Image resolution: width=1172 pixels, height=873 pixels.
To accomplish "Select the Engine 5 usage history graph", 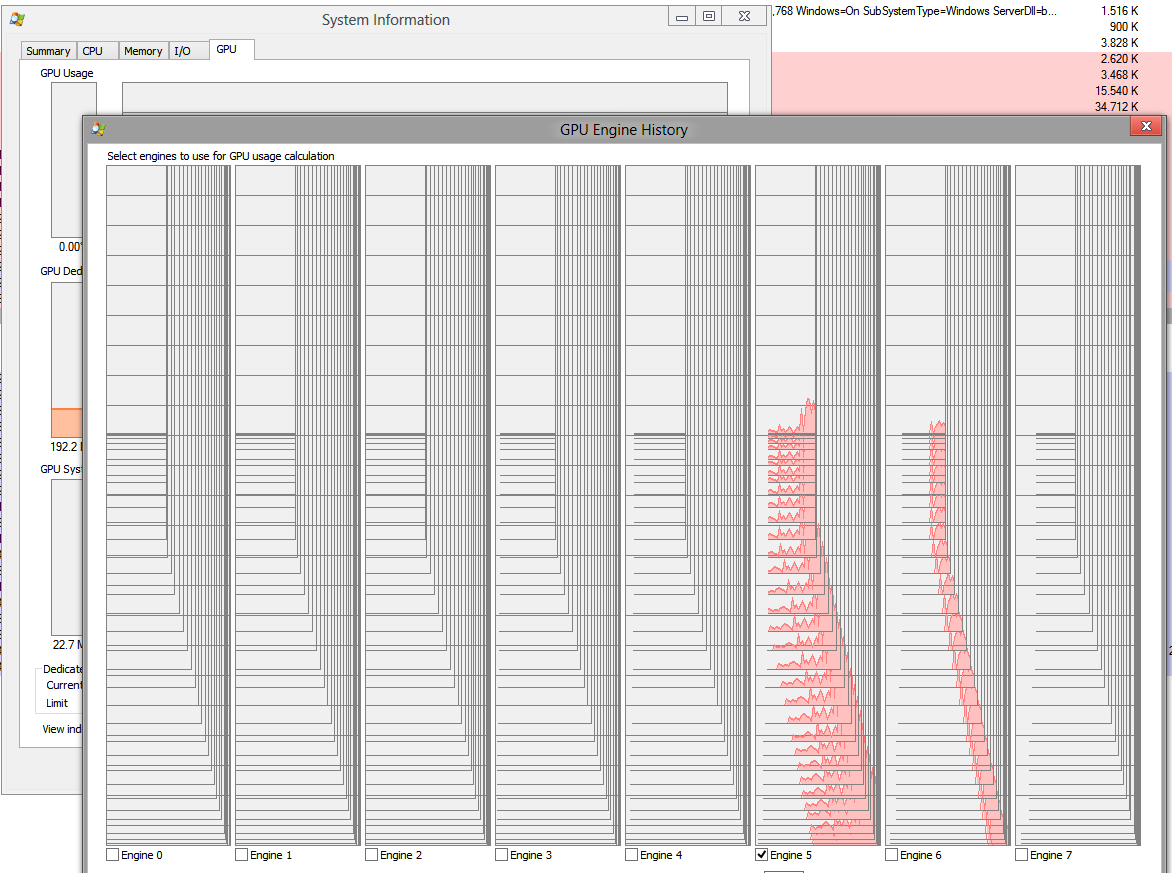I will click(x=815, y=600).
